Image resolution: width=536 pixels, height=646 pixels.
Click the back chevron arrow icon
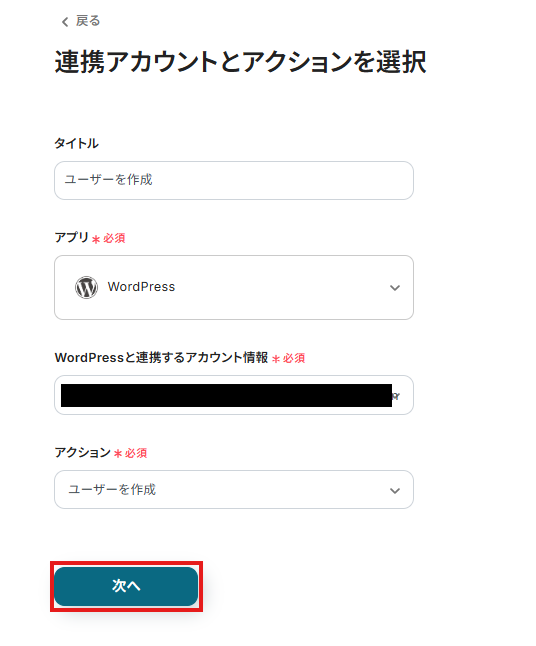[65, 22]
